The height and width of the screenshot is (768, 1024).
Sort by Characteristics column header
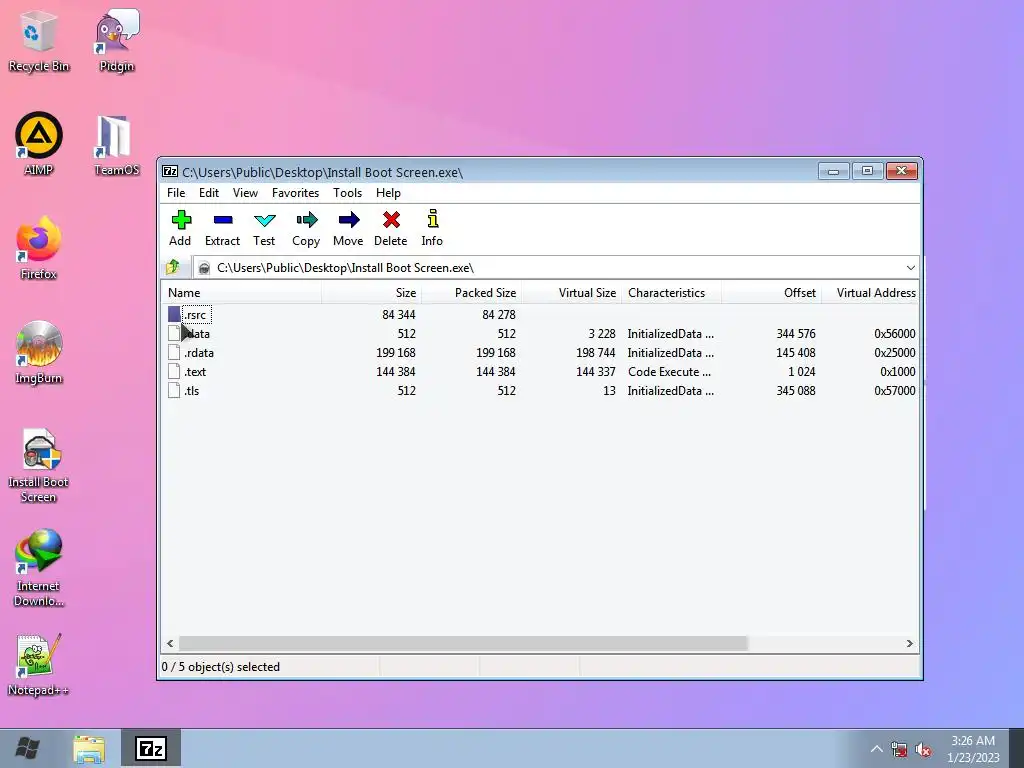click(671, 293)
